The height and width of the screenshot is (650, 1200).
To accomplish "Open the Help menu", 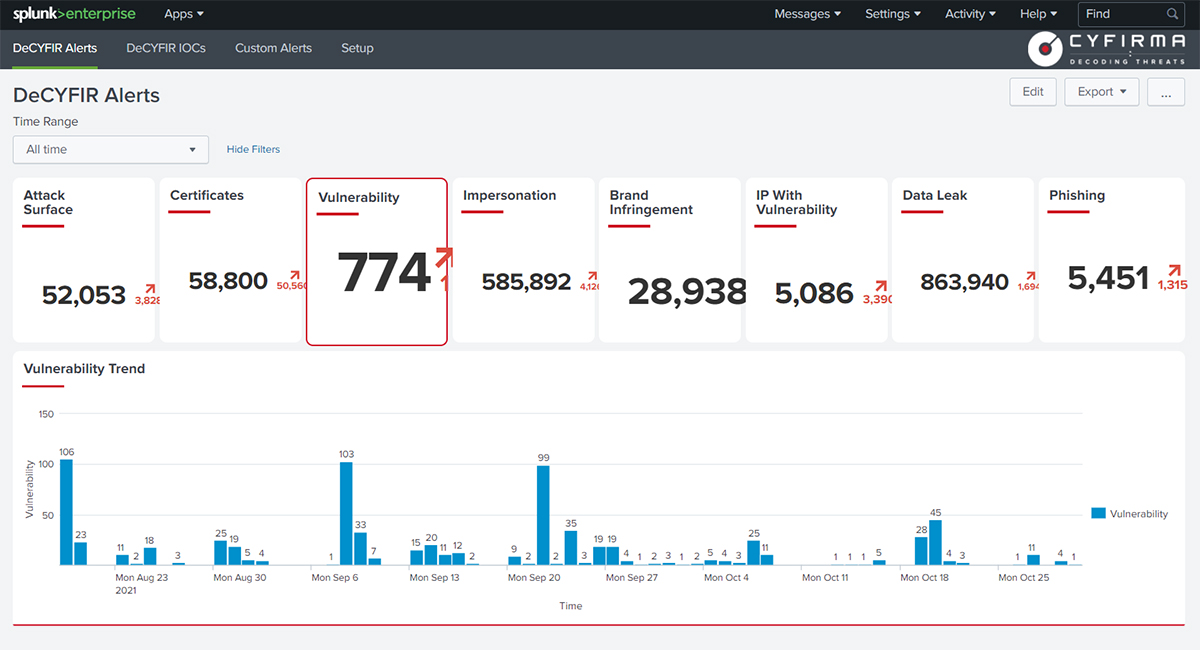I will 1039,14.
